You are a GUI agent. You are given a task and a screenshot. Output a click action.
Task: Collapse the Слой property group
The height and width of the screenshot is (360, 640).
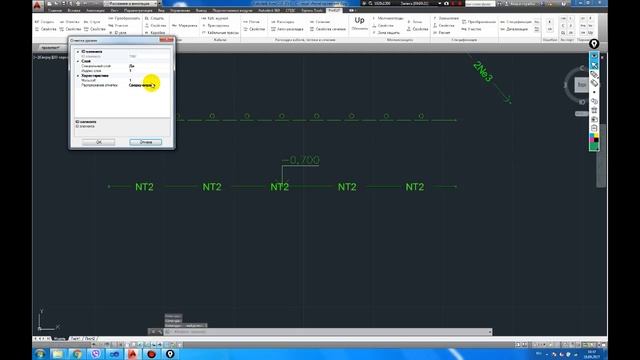78,61
